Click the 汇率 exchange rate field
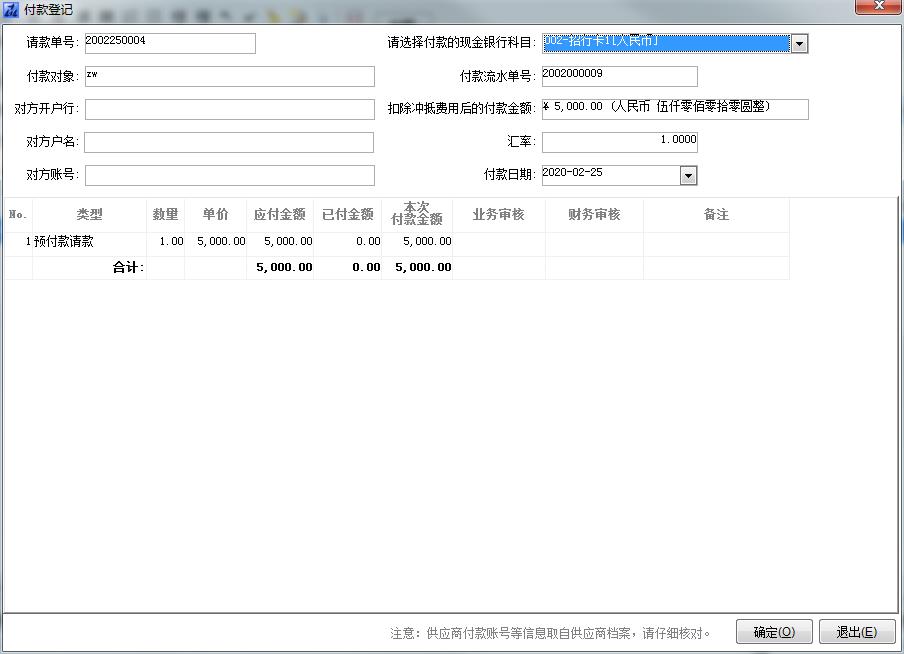 [x=619, y=142]
